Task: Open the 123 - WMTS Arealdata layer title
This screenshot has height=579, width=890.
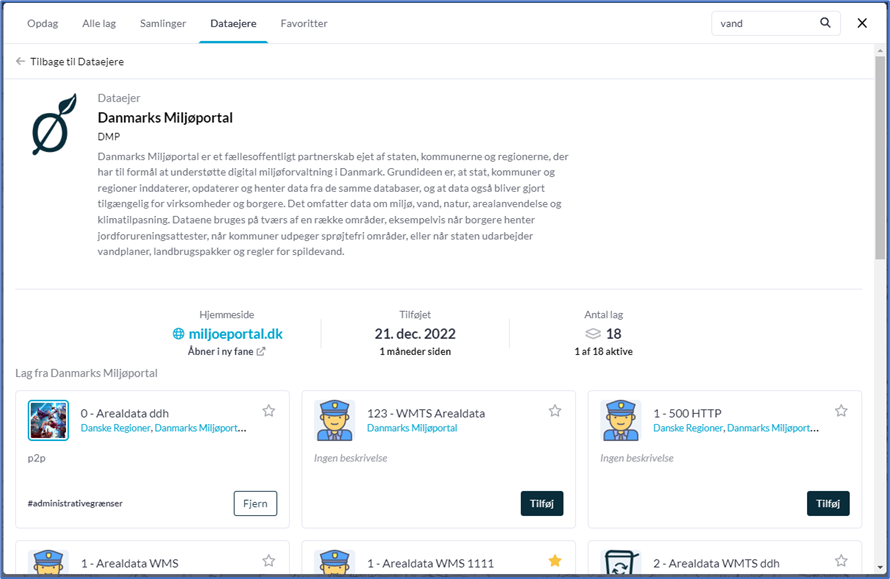Action: click(x=426, y=413)
